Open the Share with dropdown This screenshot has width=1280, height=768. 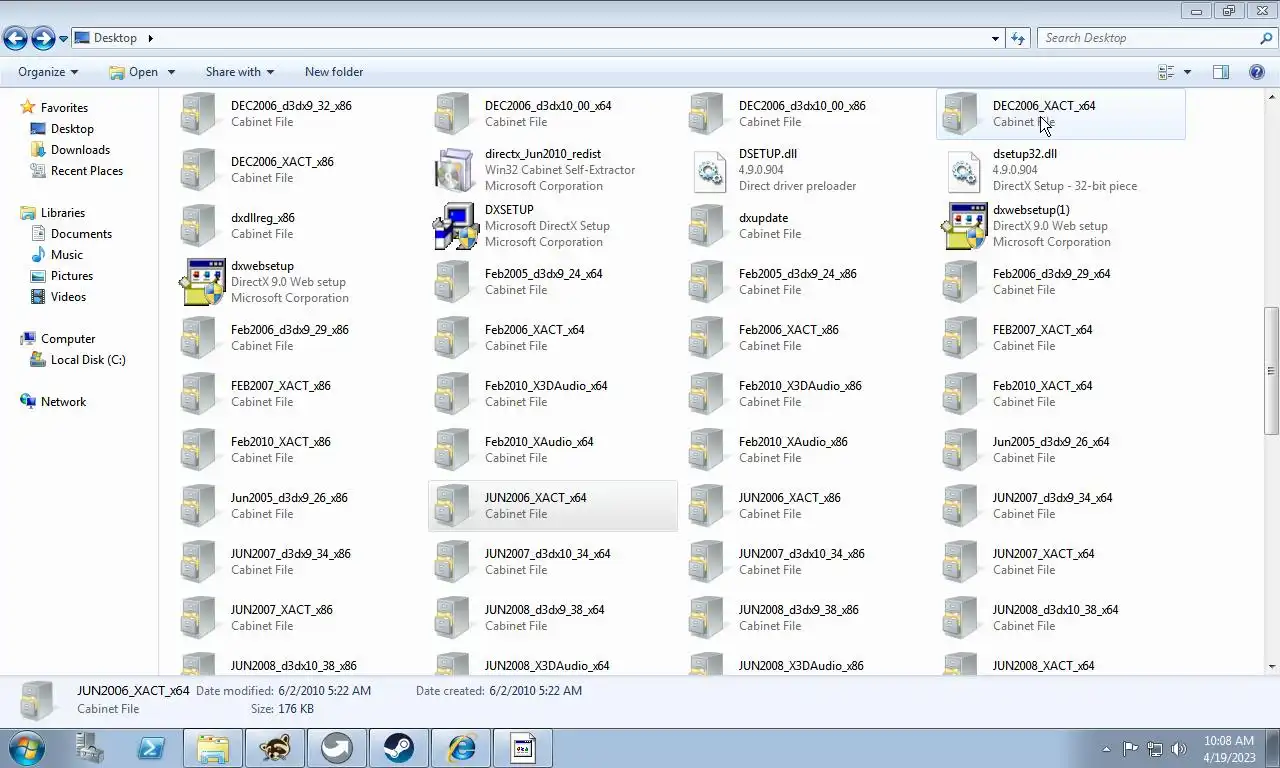click(x=240, y=72)
